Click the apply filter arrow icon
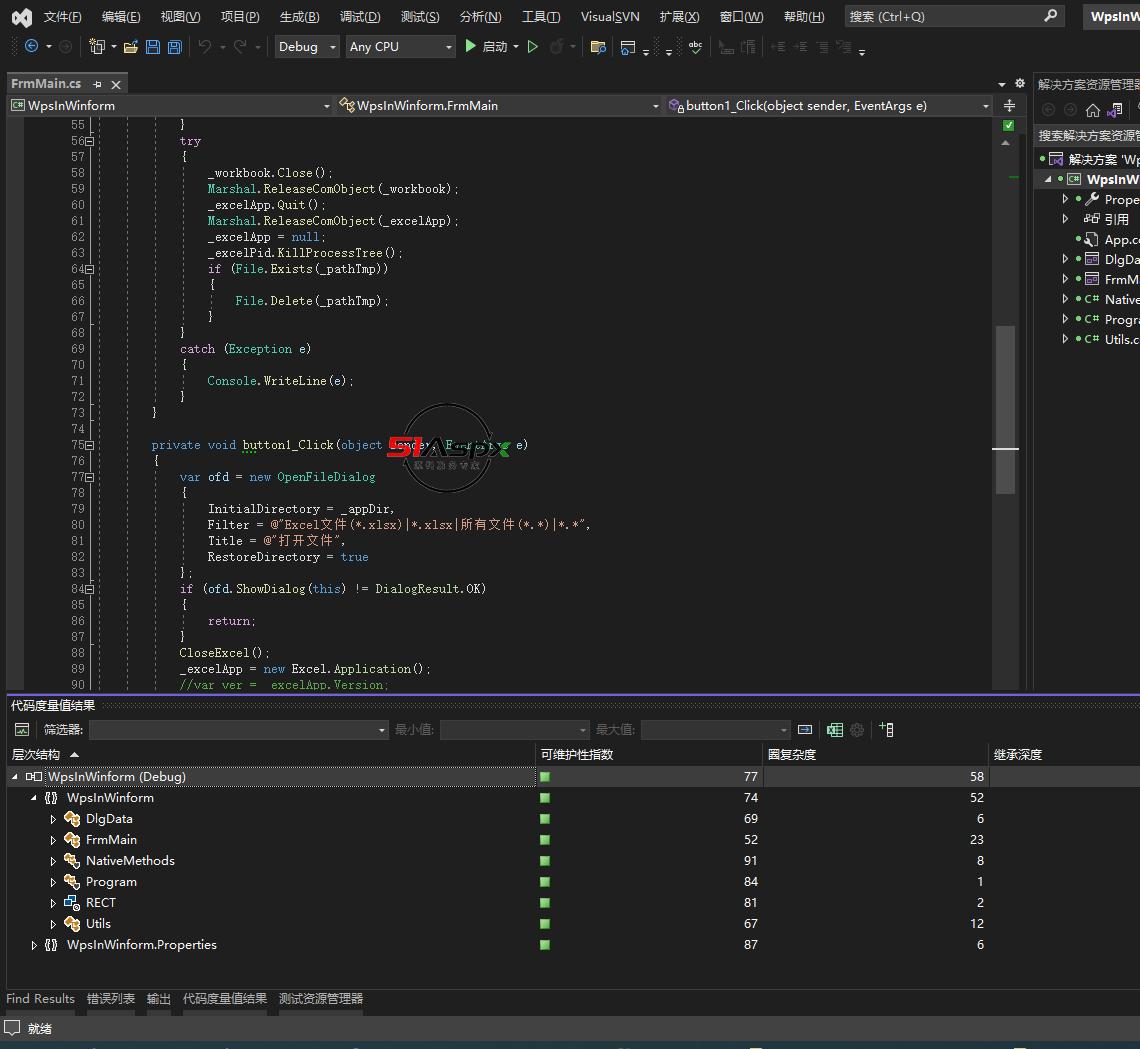The width and height of the screenshot is (1140, 1049). click(x=805, y=730)
